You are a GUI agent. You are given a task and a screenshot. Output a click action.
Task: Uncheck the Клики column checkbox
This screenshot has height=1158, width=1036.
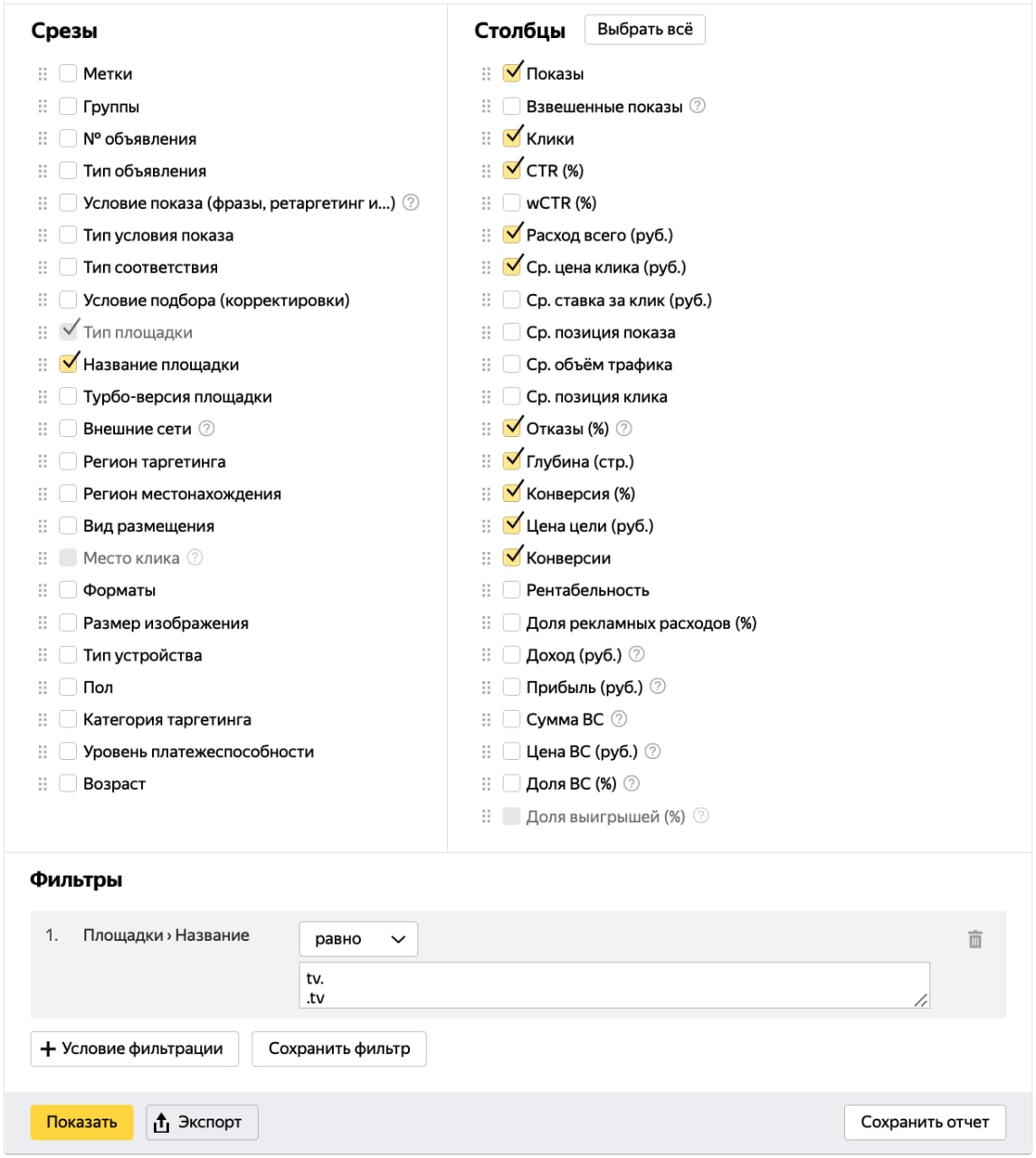point(512,138)
